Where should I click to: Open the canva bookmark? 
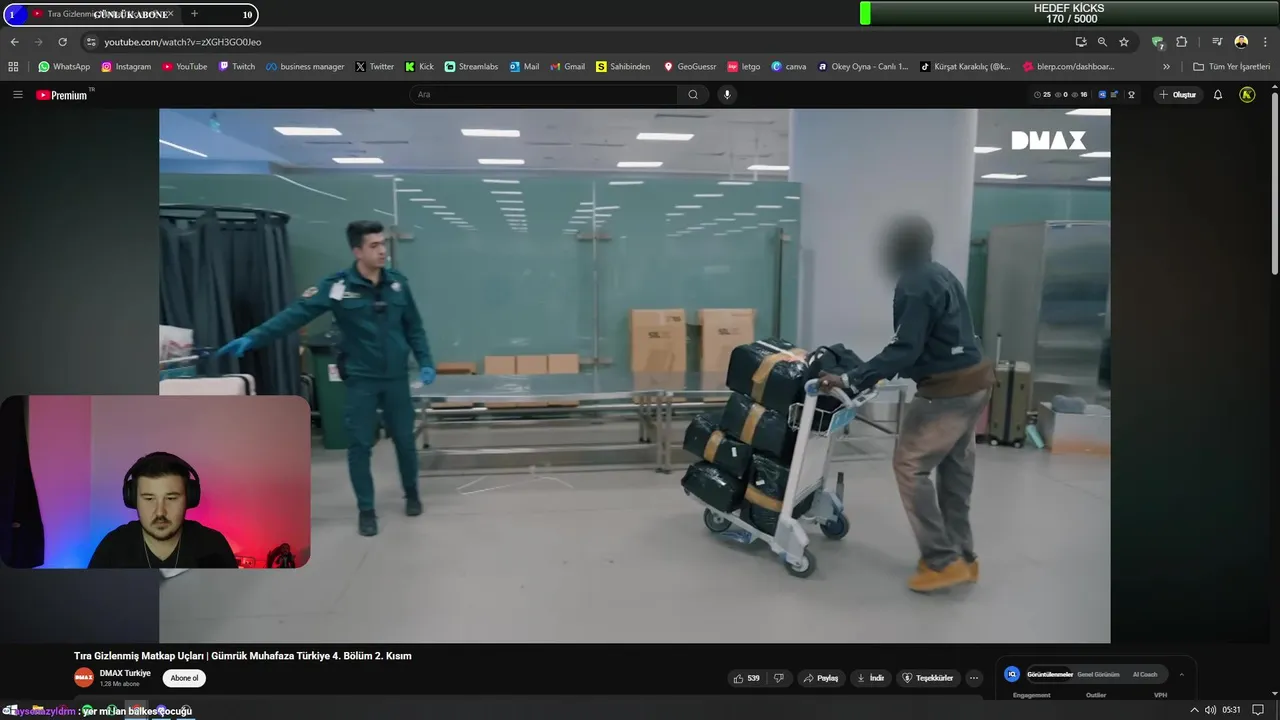(789, 67)
